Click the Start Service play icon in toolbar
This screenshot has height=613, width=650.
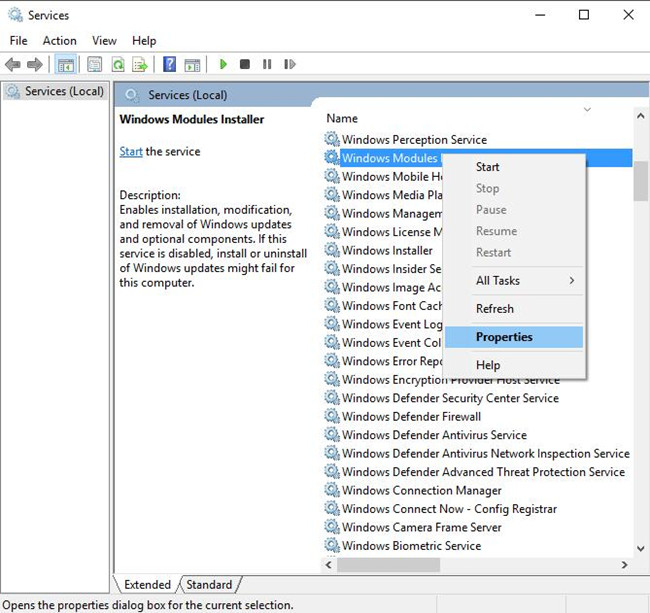[x=223, y=64]
